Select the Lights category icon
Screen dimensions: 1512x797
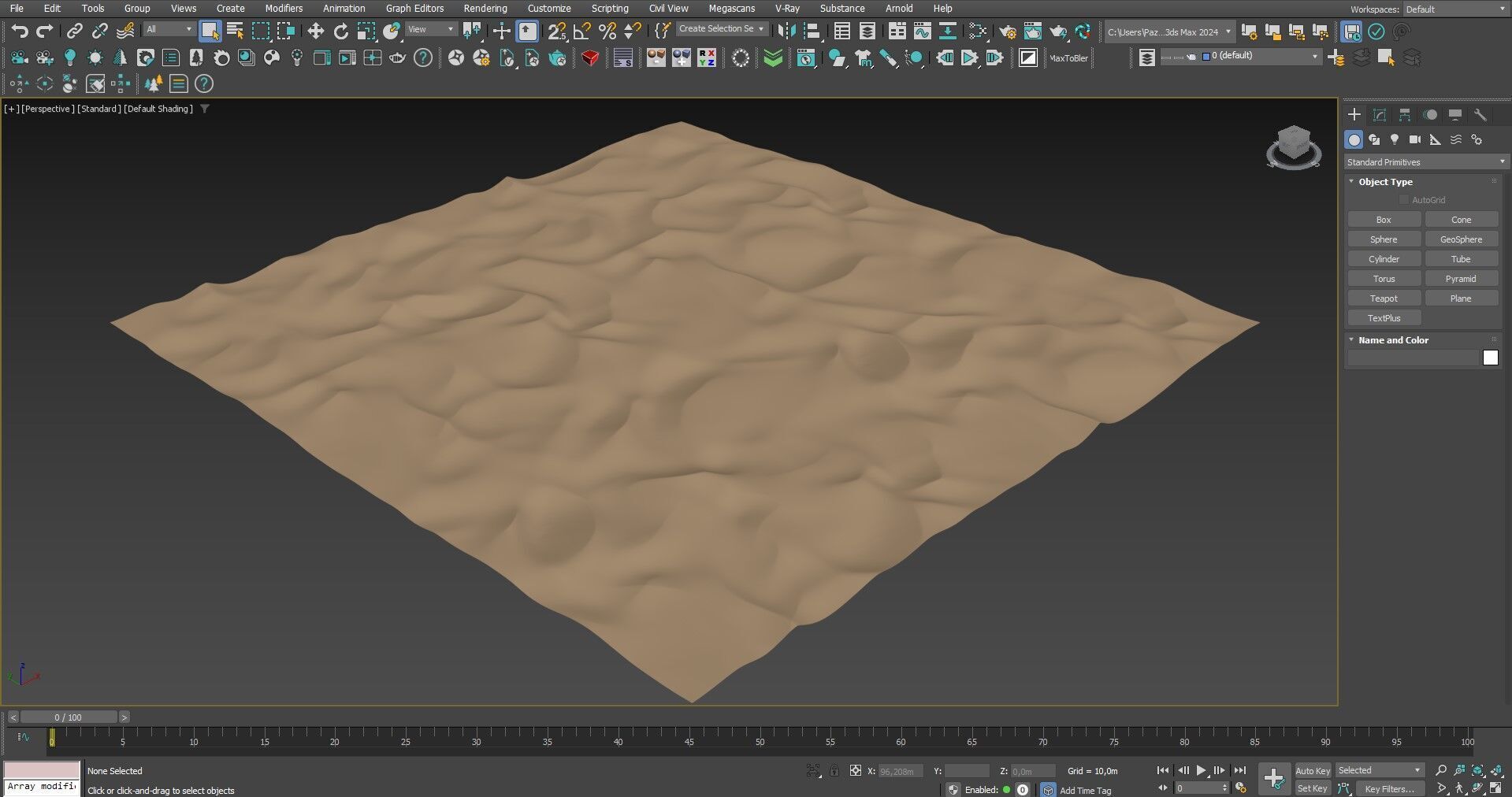(x=1395, y=139)
